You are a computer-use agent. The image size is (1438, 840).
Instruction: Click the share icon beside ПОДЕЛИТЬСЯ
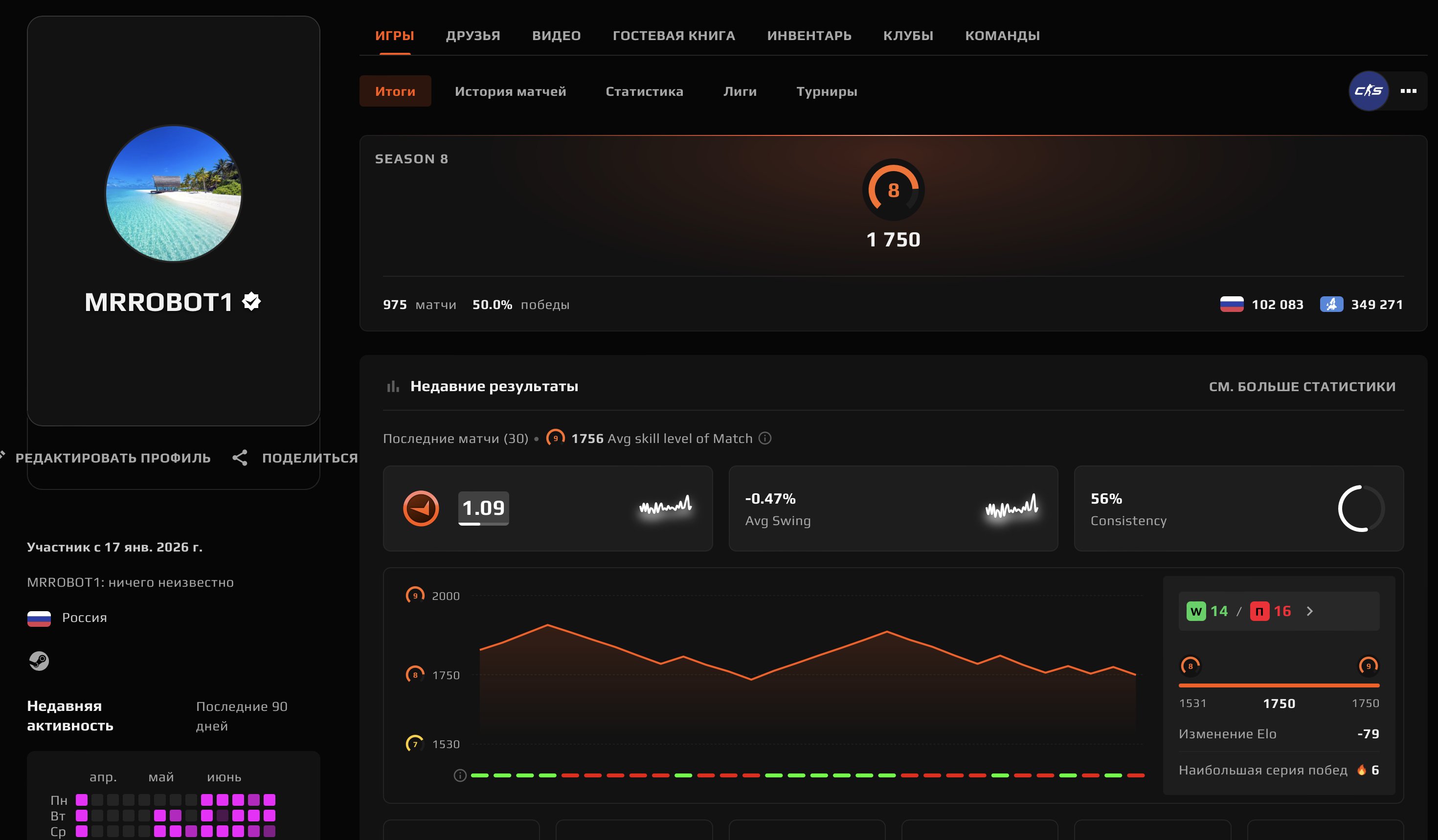coord(240,457)
